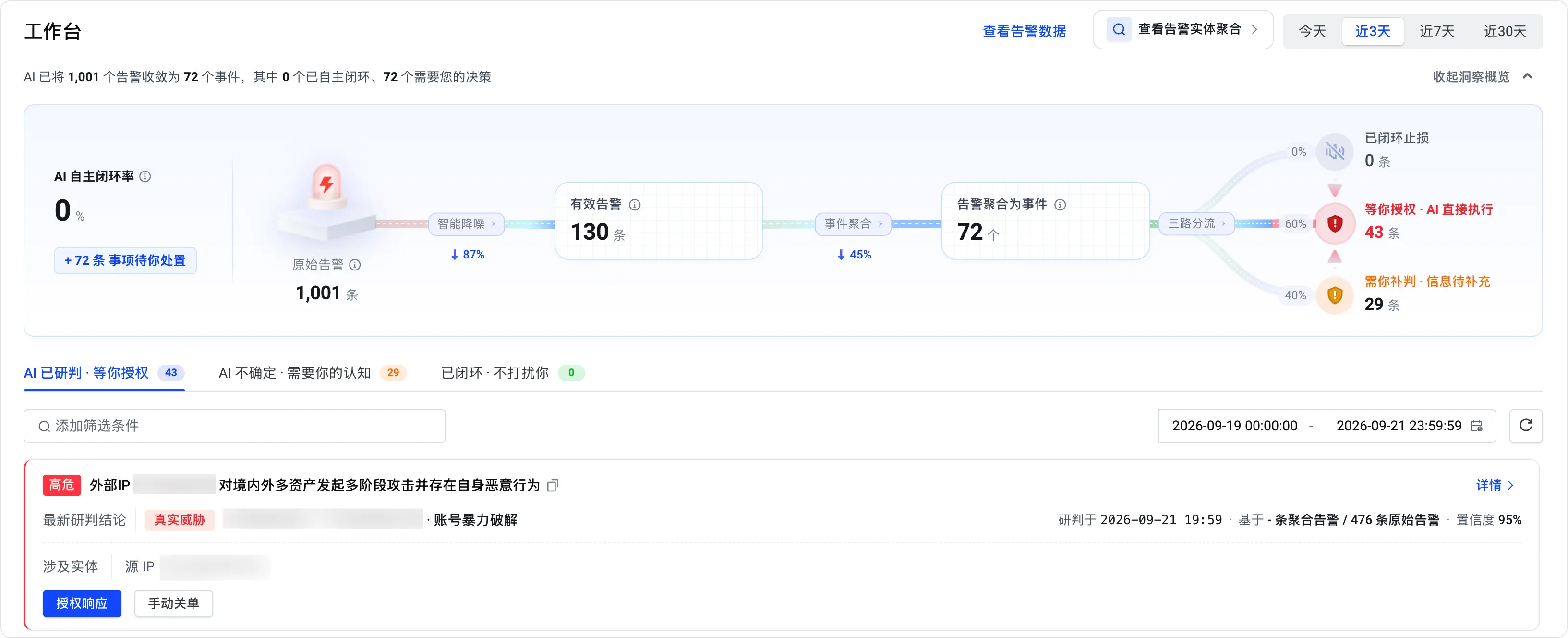Click 等你授权 · AI 直接执行 label

(1428, 209)
